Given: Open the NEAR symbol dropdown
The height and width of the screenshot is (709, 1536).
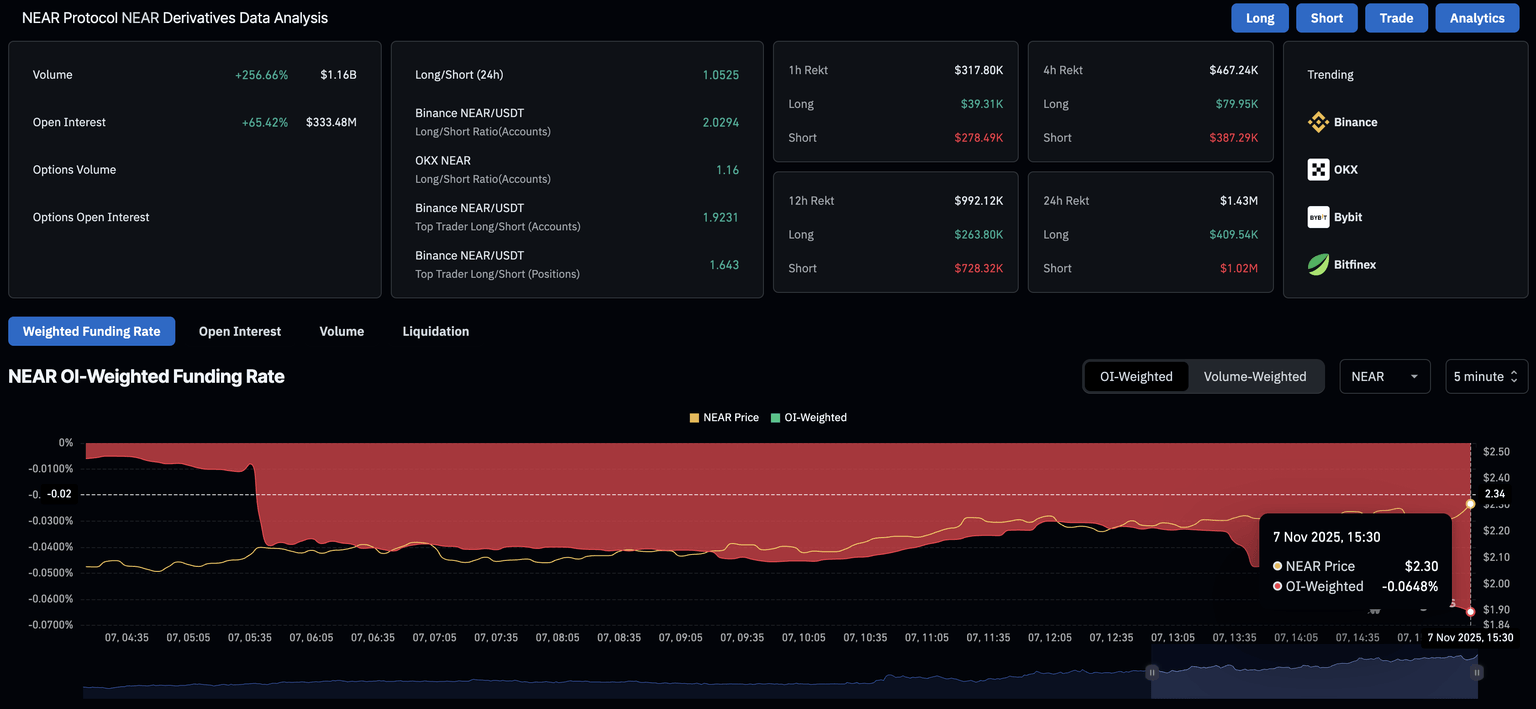Looking at the screenshot, I should 1384,376.
